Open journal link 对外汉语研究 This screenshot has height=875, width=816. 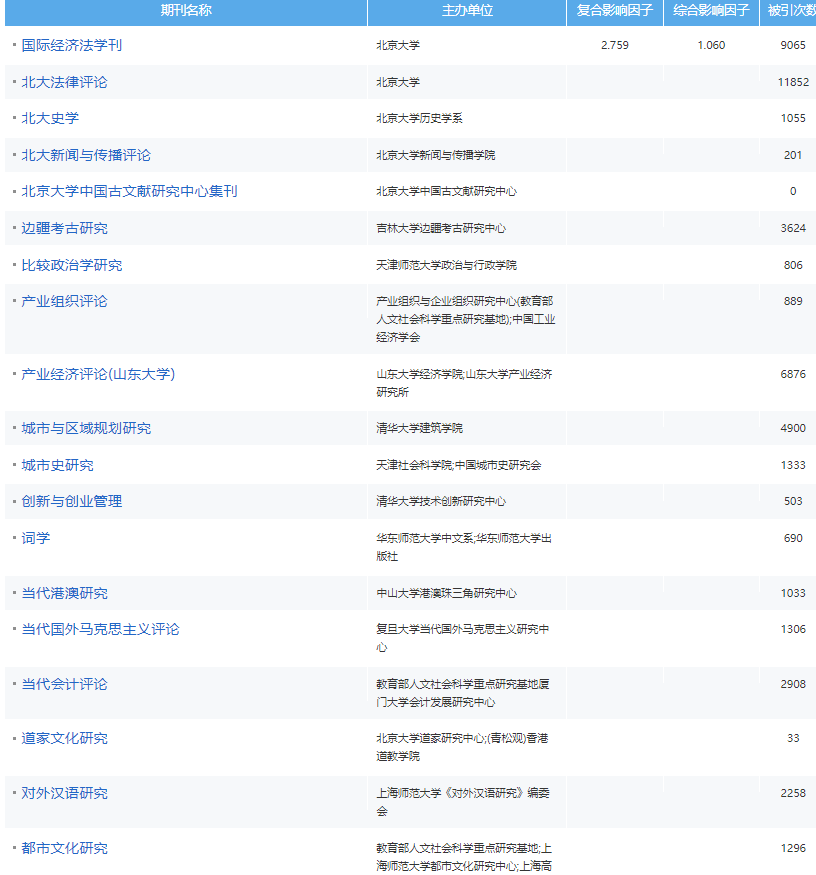(64, 793)
